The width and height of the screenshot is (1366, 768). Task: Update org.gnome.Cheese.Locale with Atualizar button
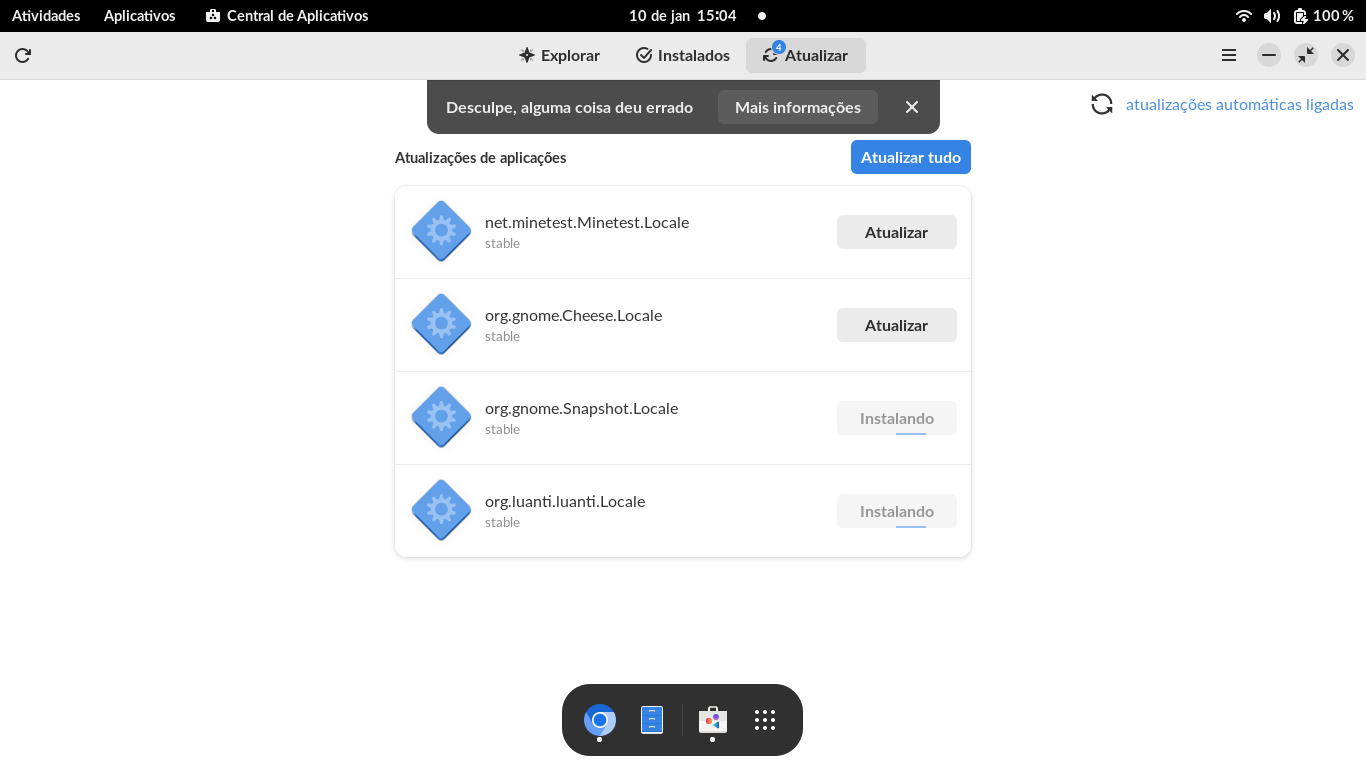(x=896, y=325)
